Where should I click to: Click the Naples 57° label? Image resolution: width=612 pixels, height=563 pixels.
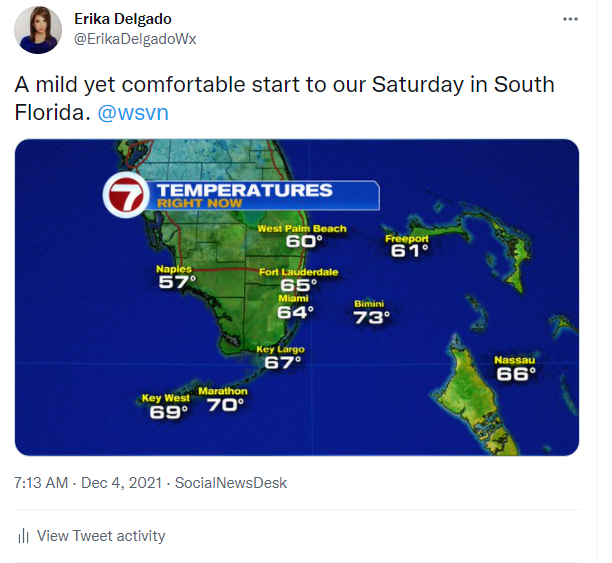tap(176, 277)
